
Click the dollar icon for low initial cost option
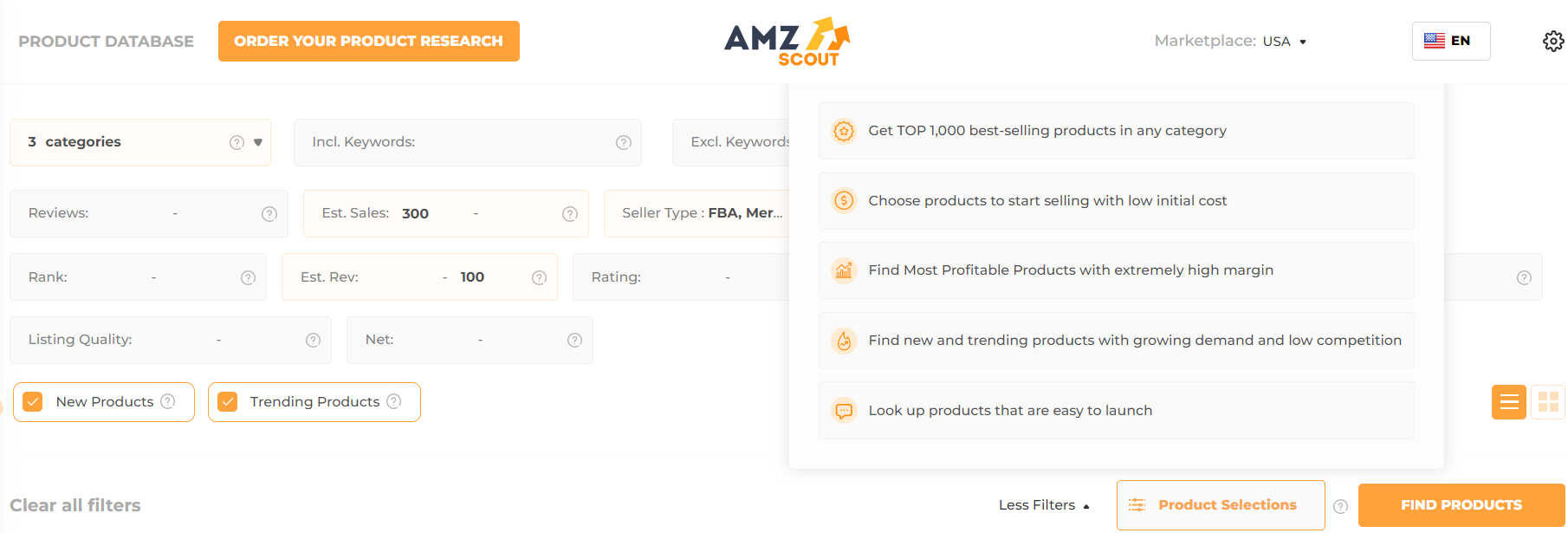pyautogui.click(x=843, y=201)
